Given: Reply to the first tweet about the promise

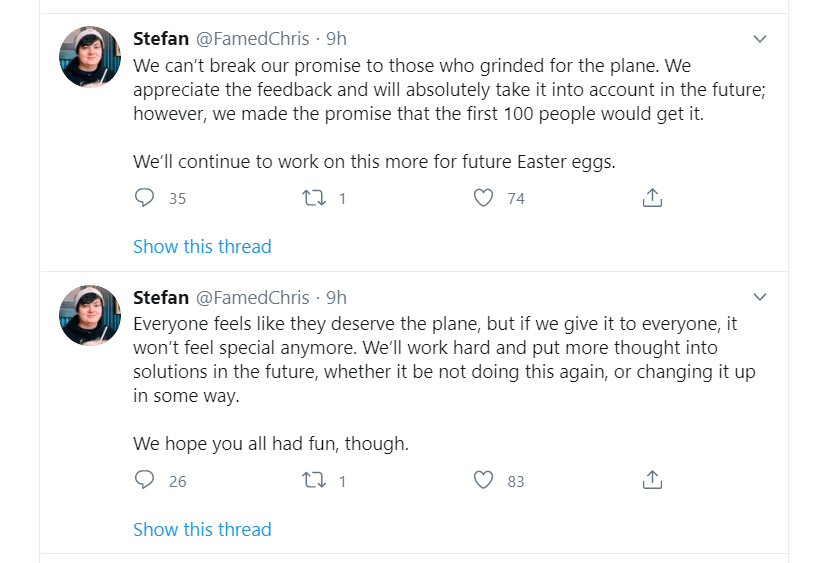Looking at the screenshot, I should [145, 198].
